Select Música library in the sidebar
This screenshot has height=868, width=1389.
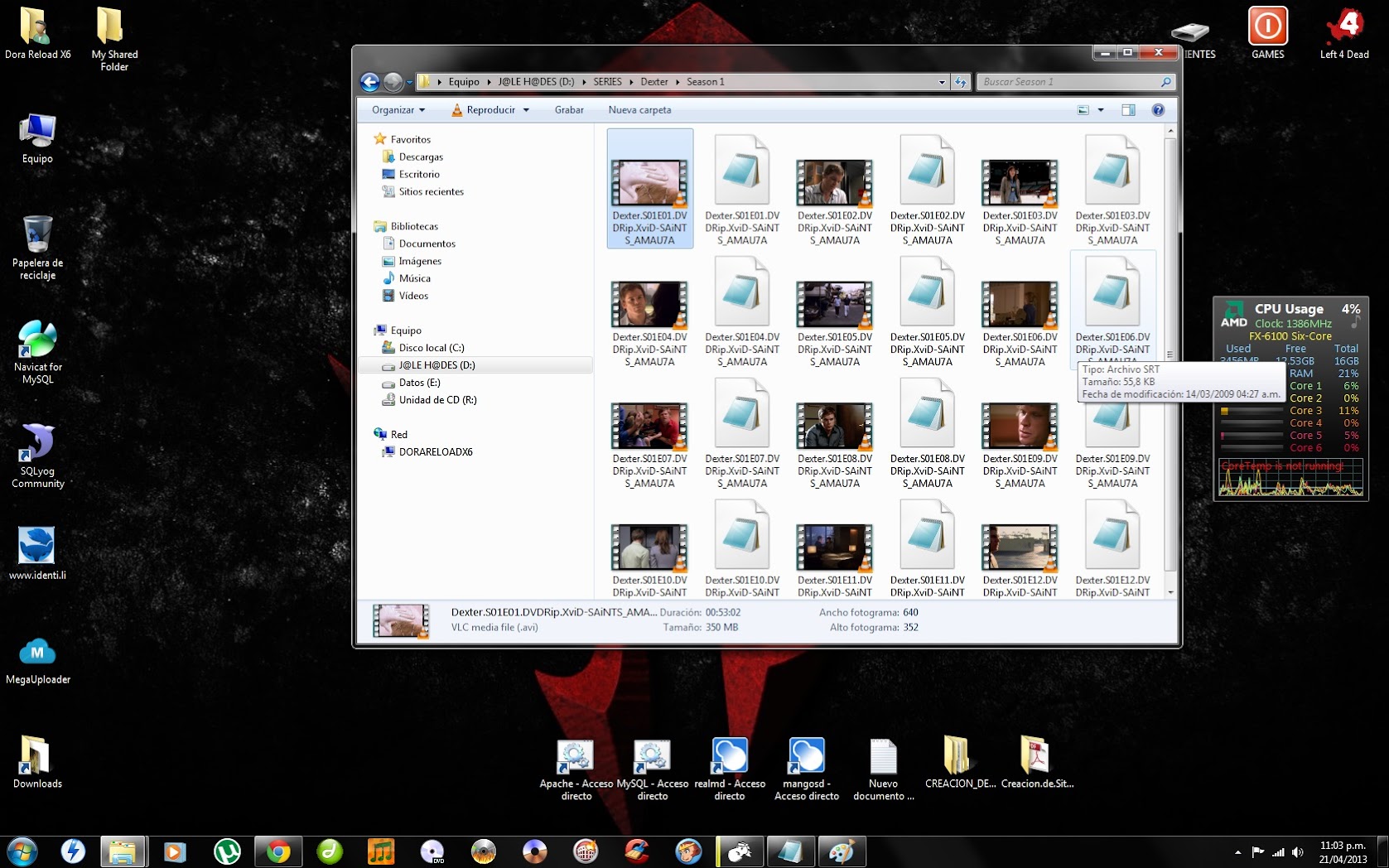[415, 279]
